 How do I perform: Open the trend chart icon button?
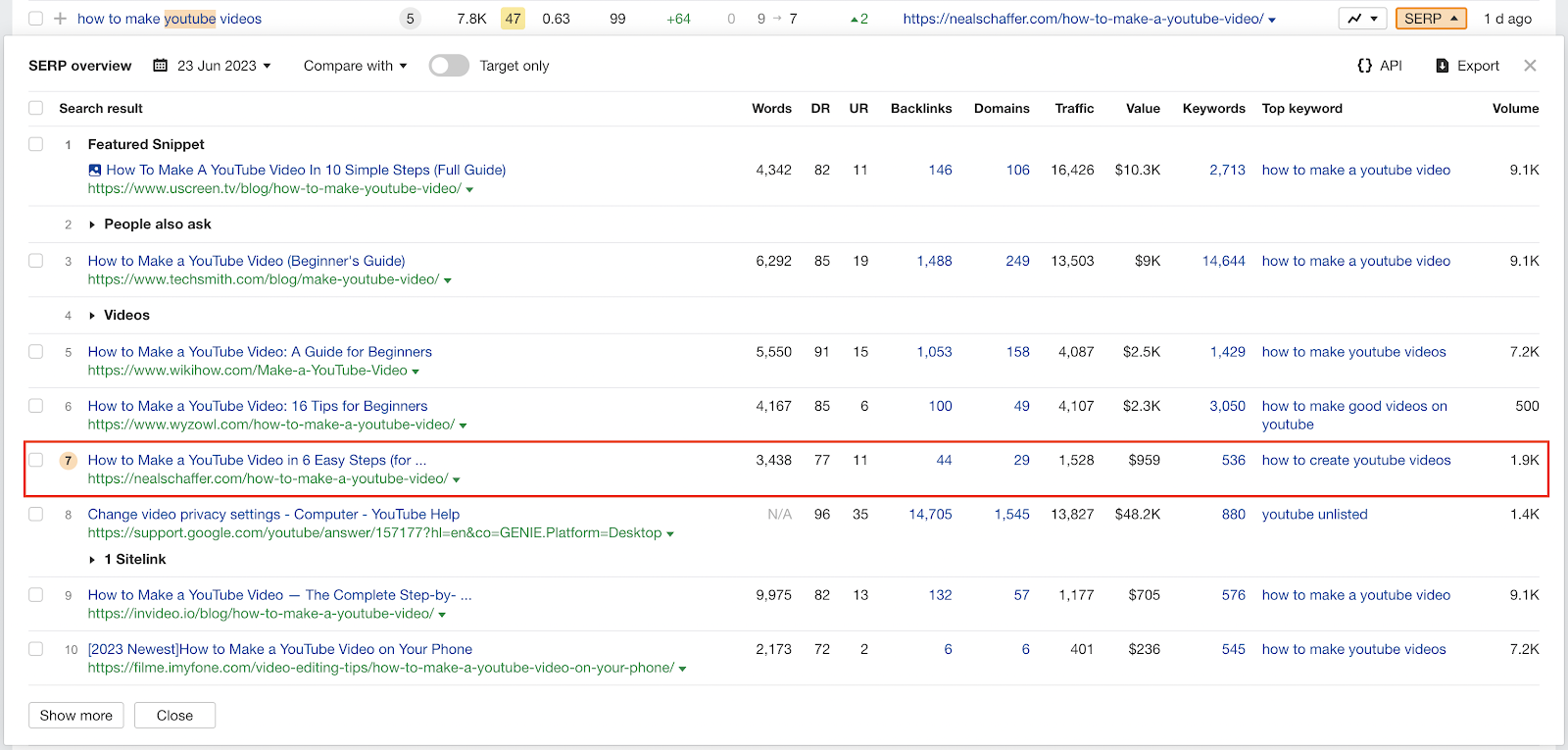point(1363,19)
